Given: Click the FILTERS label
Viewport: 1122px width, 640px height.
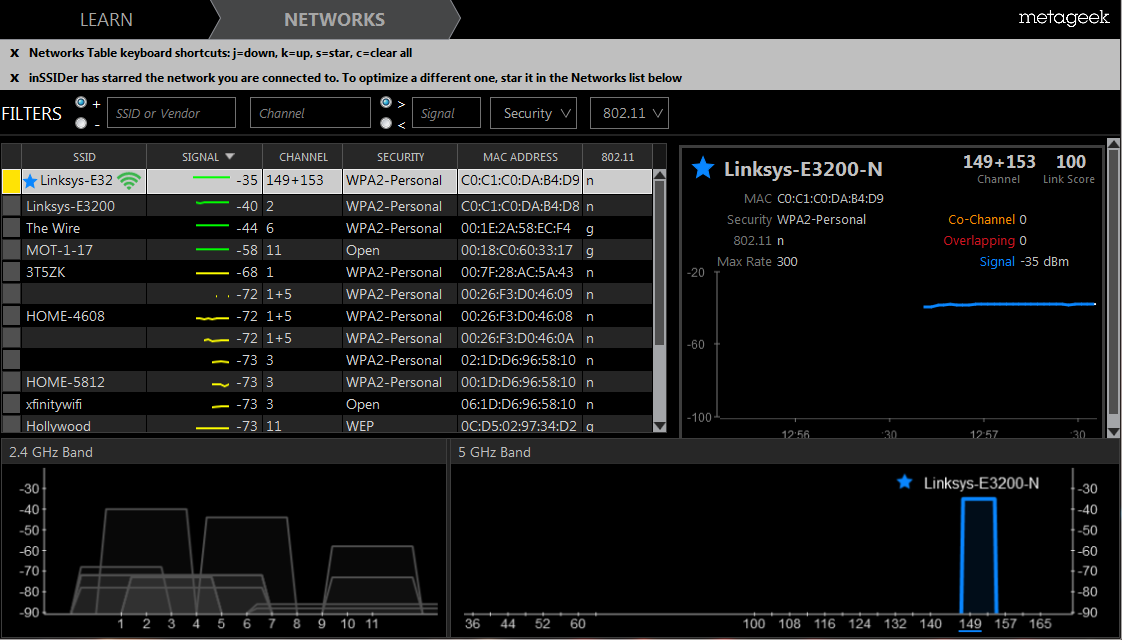Looking at the screenshot, I should 31,113.
